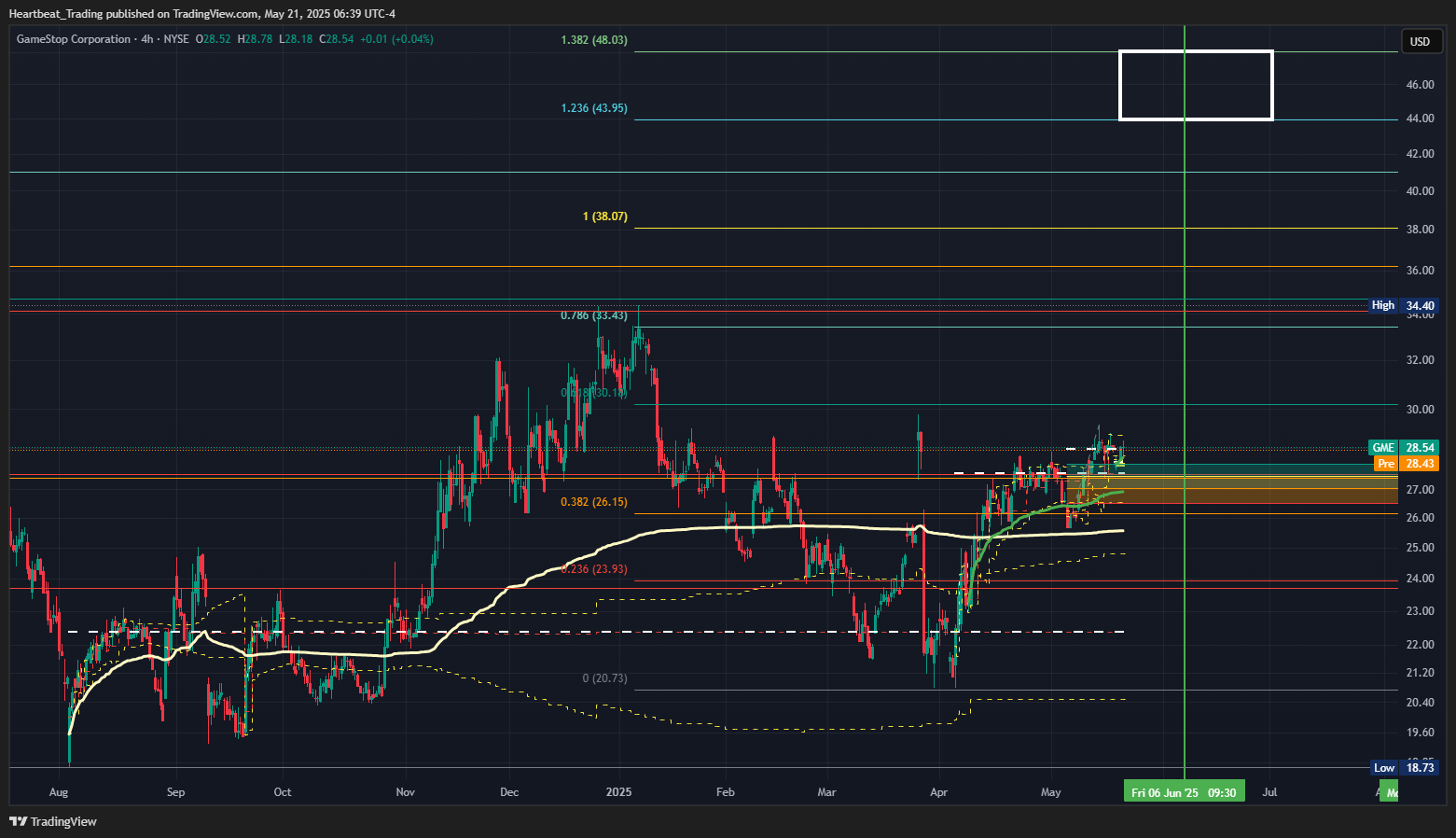The height and width of the screenshot is (838, 1456).
Task: Click the Dec label on time axis
Action: [x=509, y=792]
